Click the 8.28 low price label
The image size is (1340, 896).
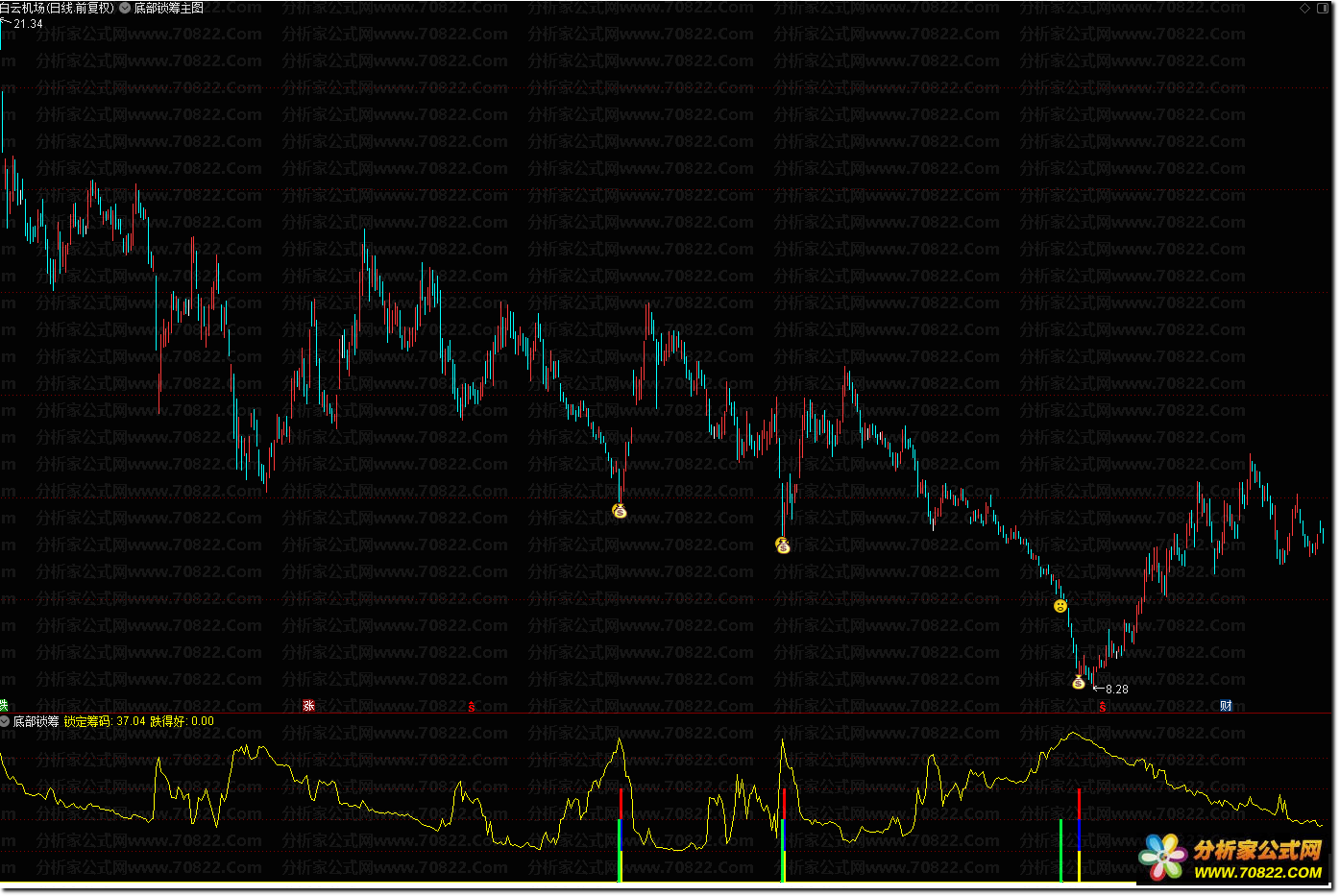pyautogui.click(x=1117, y=689)
